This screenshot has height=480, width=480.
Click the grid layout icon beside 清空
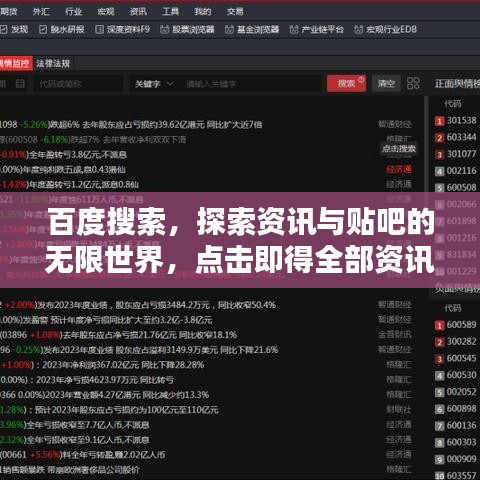[413, 83]
